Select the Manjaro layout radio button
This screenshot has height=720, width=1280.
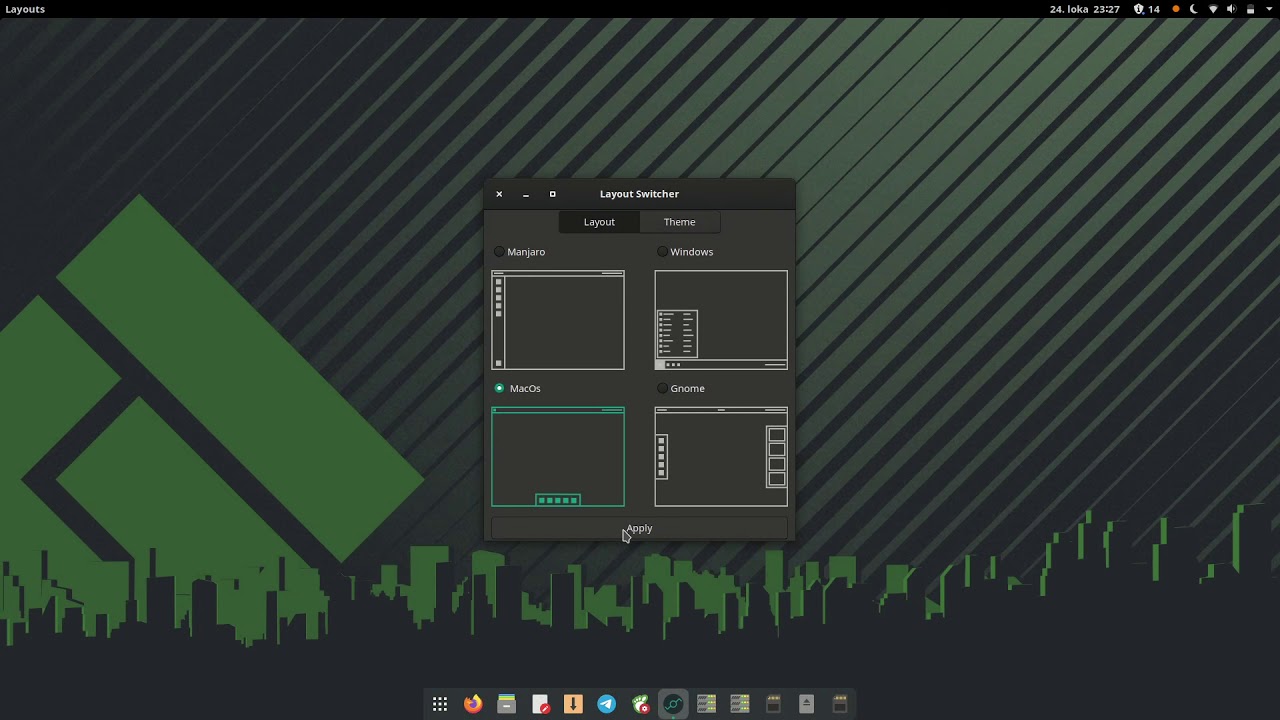point(500,252)
